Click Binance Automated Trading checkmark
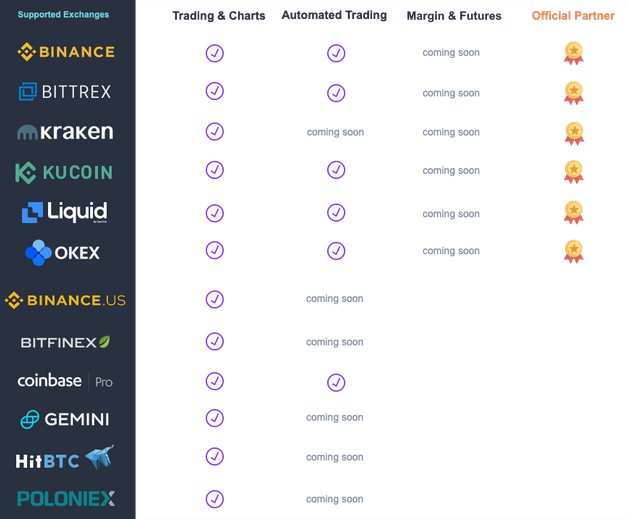The width and height of the screenshot is (628, 519). coord(336,53)
